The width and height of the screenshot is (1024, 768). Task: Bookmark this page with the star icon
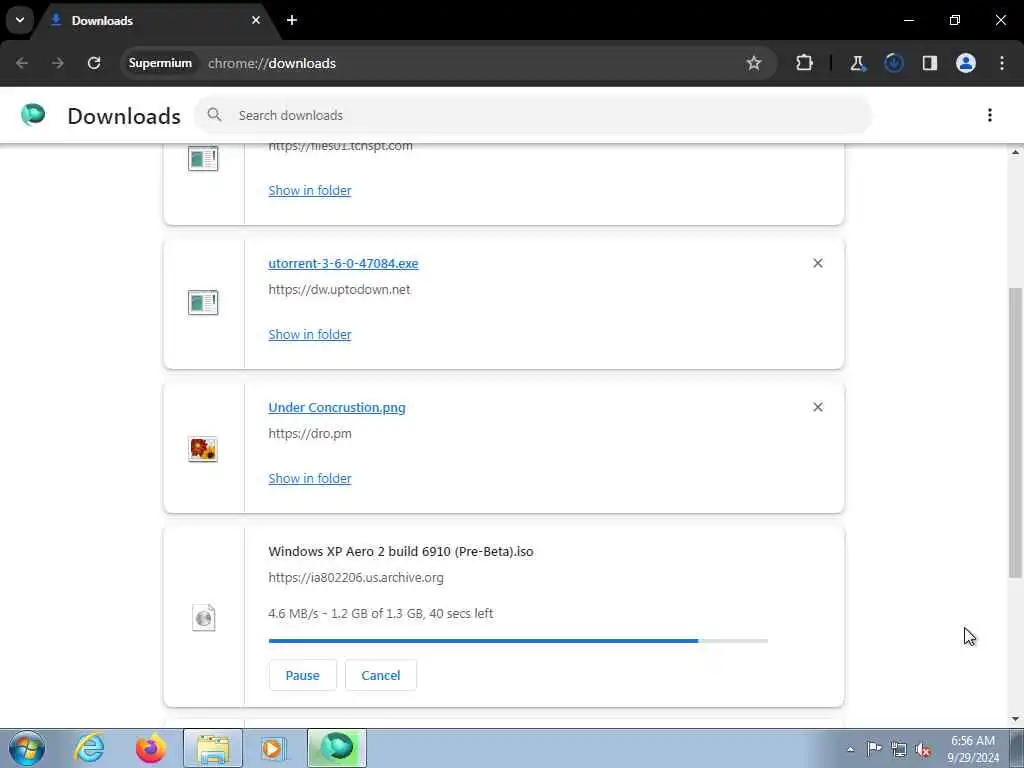pos(754,63)
